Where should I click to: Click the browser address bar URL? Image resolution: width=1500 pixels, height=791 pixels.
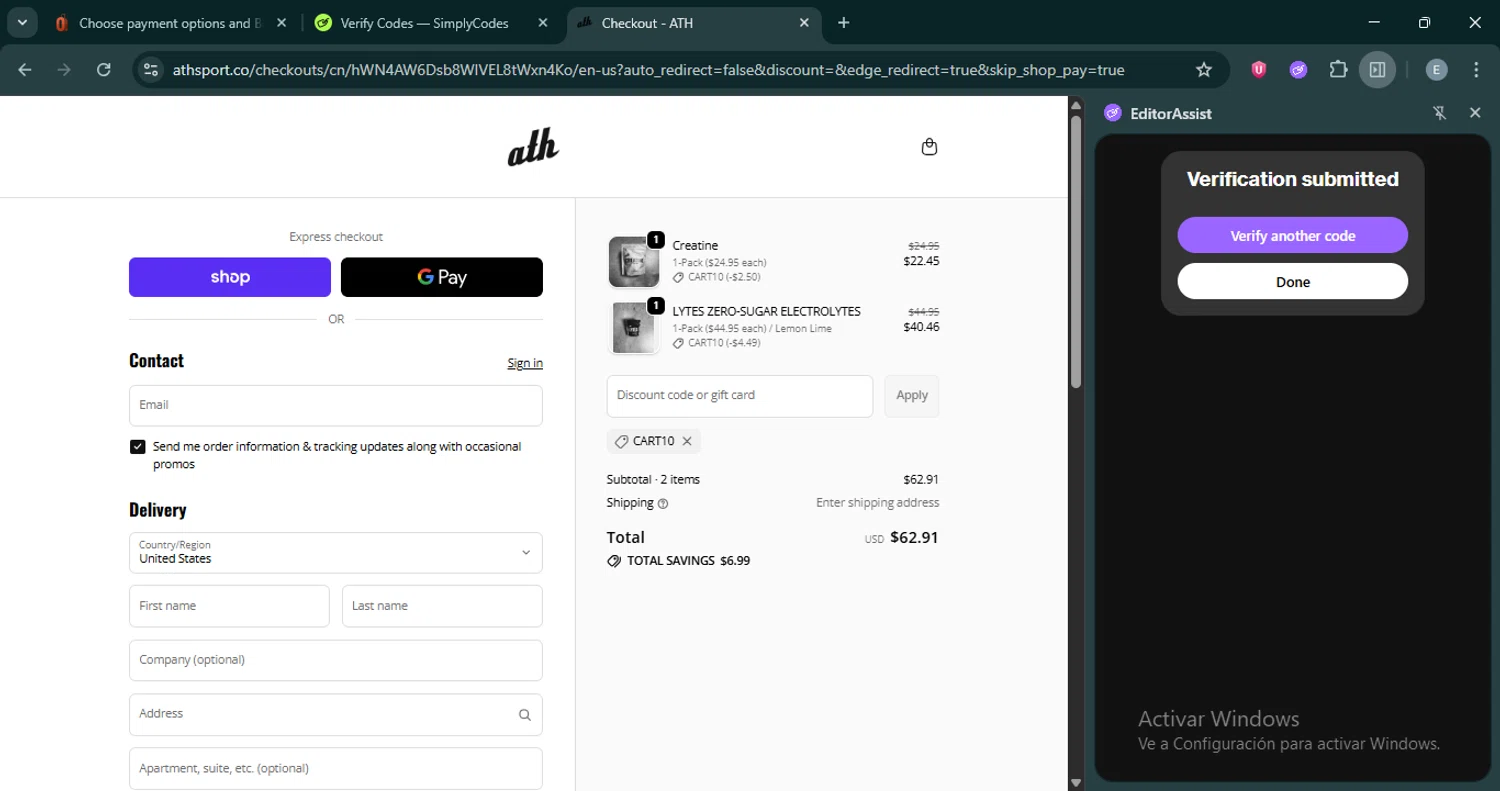[x=648, y=70]
